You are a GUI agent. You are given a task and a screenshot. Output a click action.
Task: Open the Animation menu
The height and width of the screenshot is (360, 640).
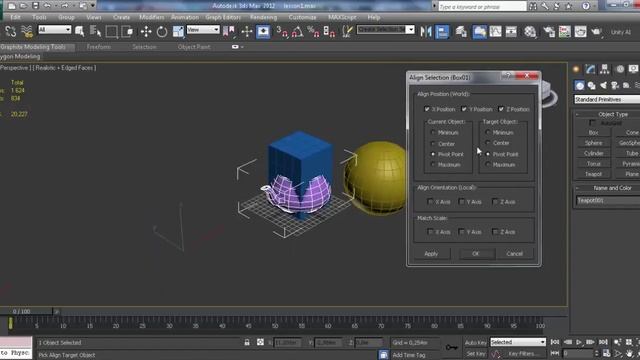tap(184, 17)
